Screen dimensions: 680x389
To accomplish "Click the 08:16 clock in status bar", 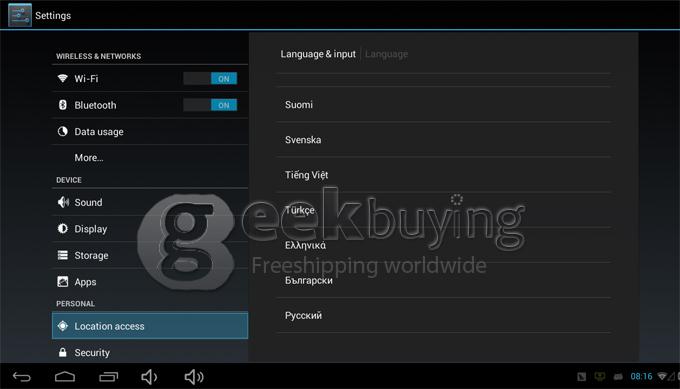I will click(641, 376).
